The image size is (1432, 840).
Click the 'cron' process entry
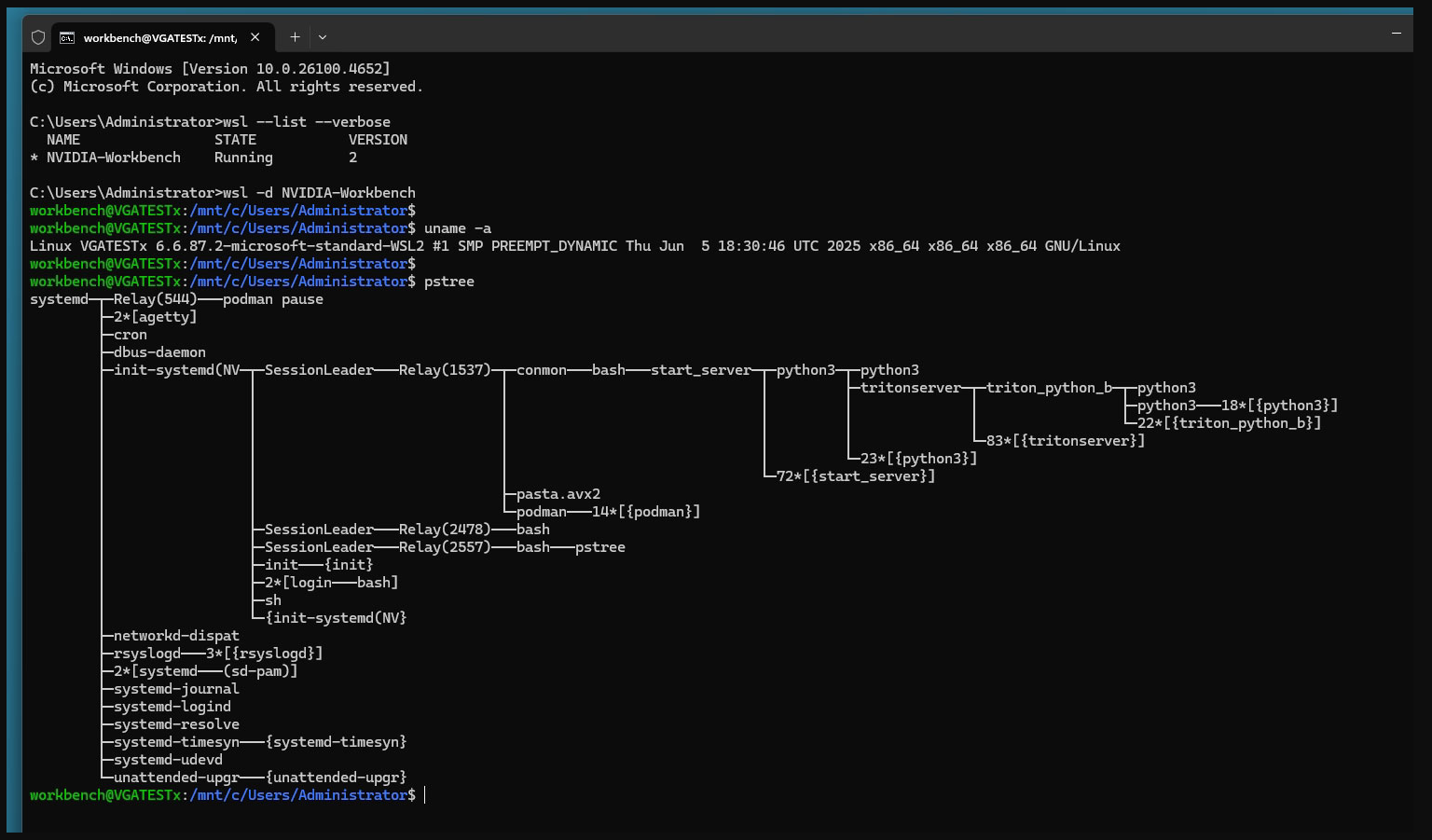131,335
